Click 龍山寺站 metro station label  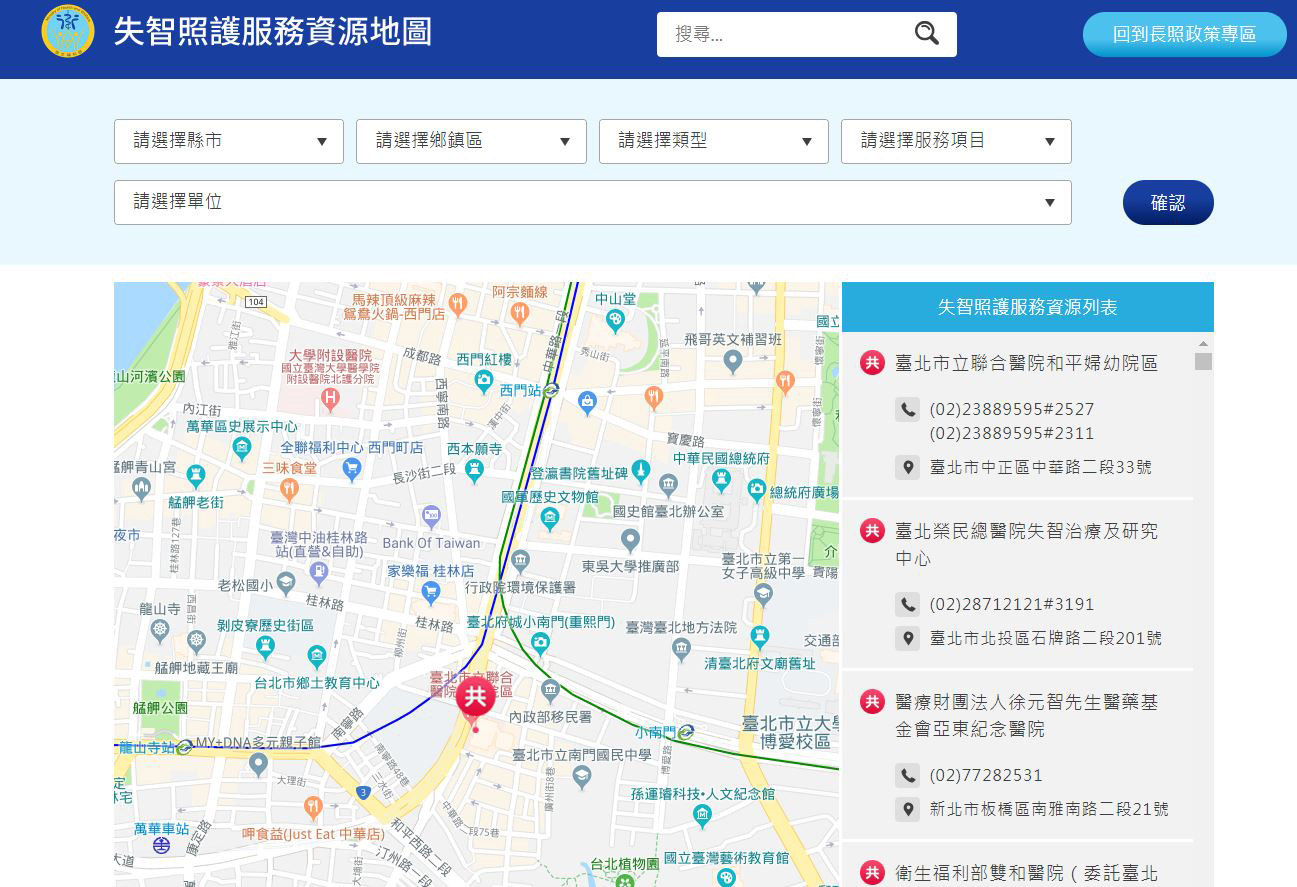147,747
